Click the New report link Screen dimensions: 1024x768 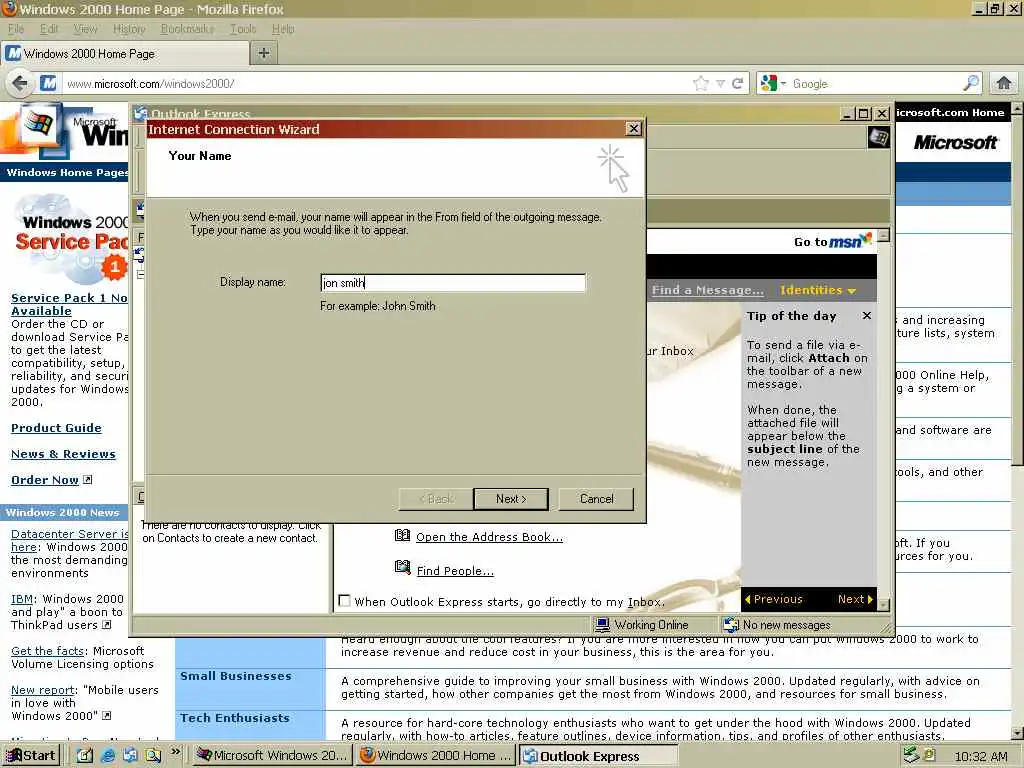pos(43,690)
